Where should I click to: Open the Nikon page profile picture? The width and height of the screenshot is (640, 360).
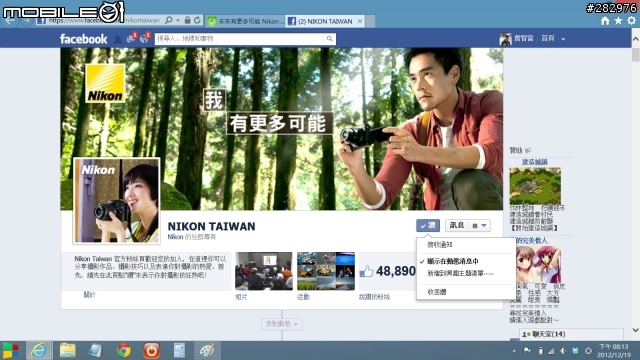click(116, 200)
